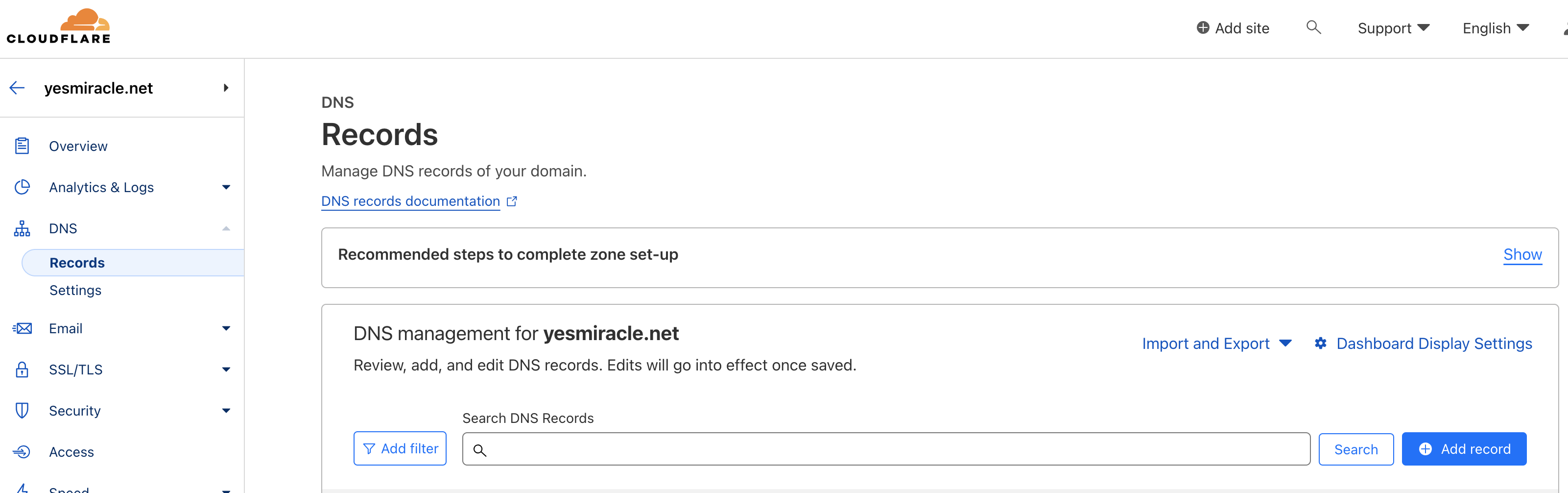Select Settings under DNS
Viewport: 1568px width, 493px height.
coord(75,290)
